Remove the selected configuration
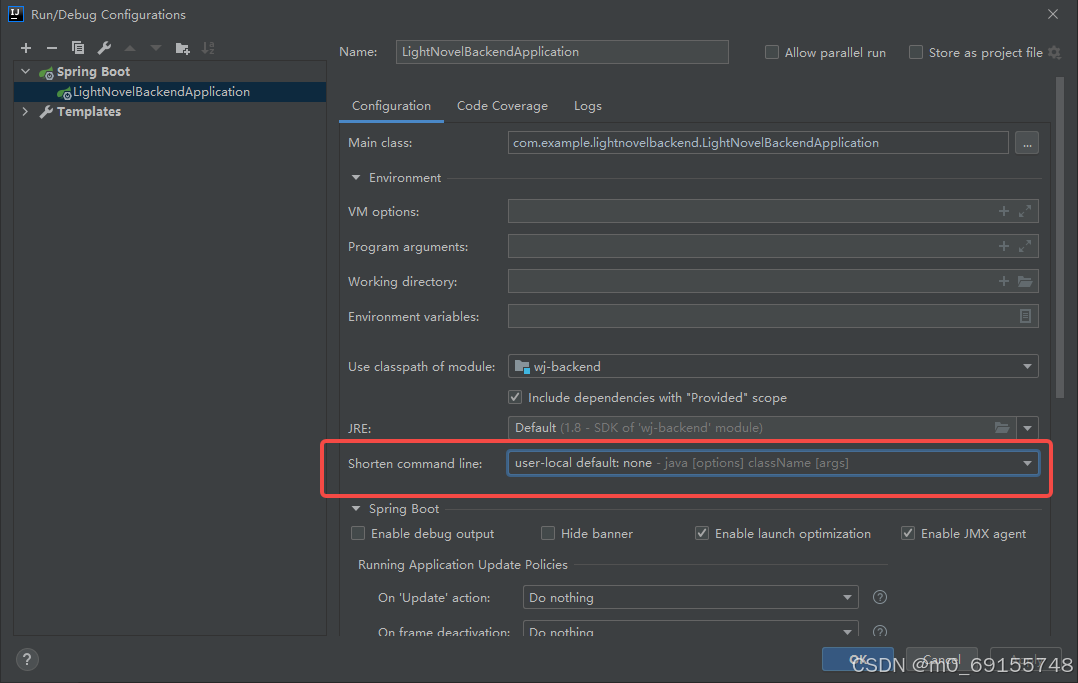Image resolution: width=1078 pixels, height=683 pixels. click(x=51, y=47)
